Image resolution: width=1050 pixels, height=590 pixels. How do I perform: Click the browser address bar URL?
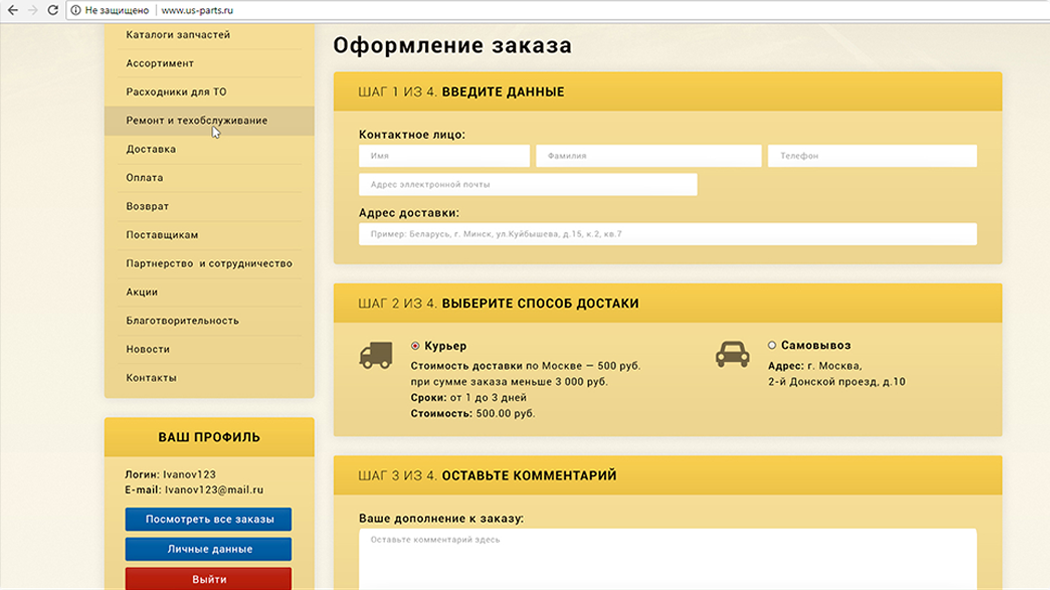tap(197, 10)
